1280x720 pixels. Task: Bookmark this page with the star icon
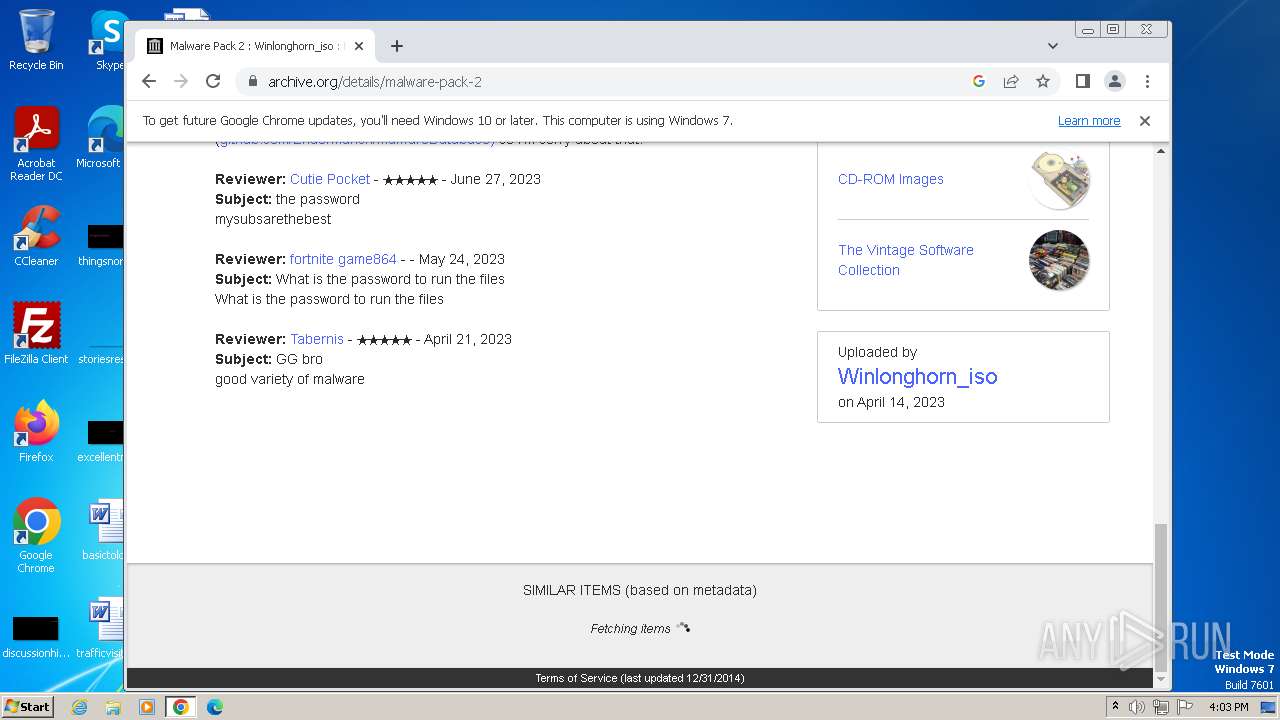(x=1043, y=81)
